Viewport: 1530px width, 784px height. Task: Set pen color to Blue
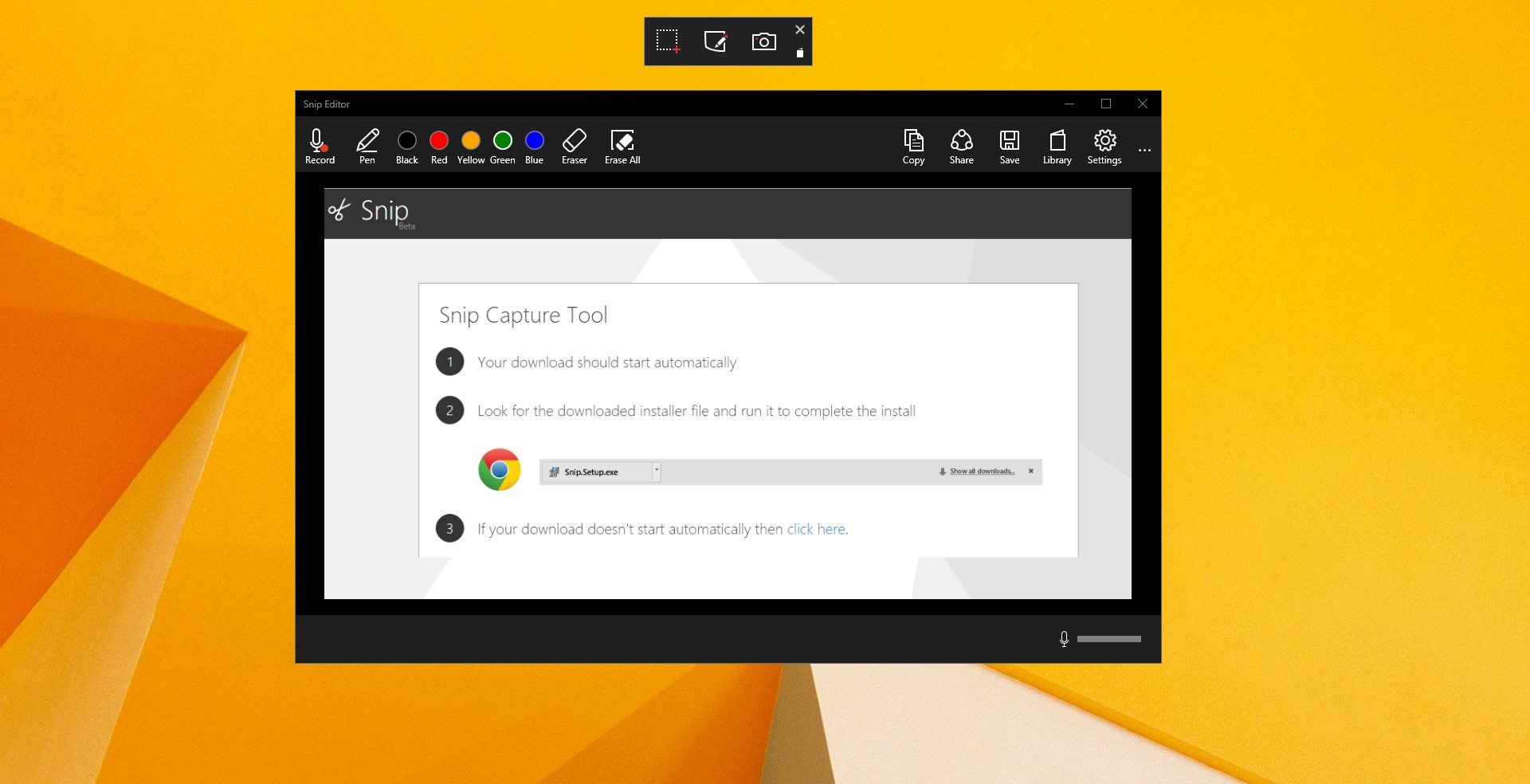tap(535, 147)
